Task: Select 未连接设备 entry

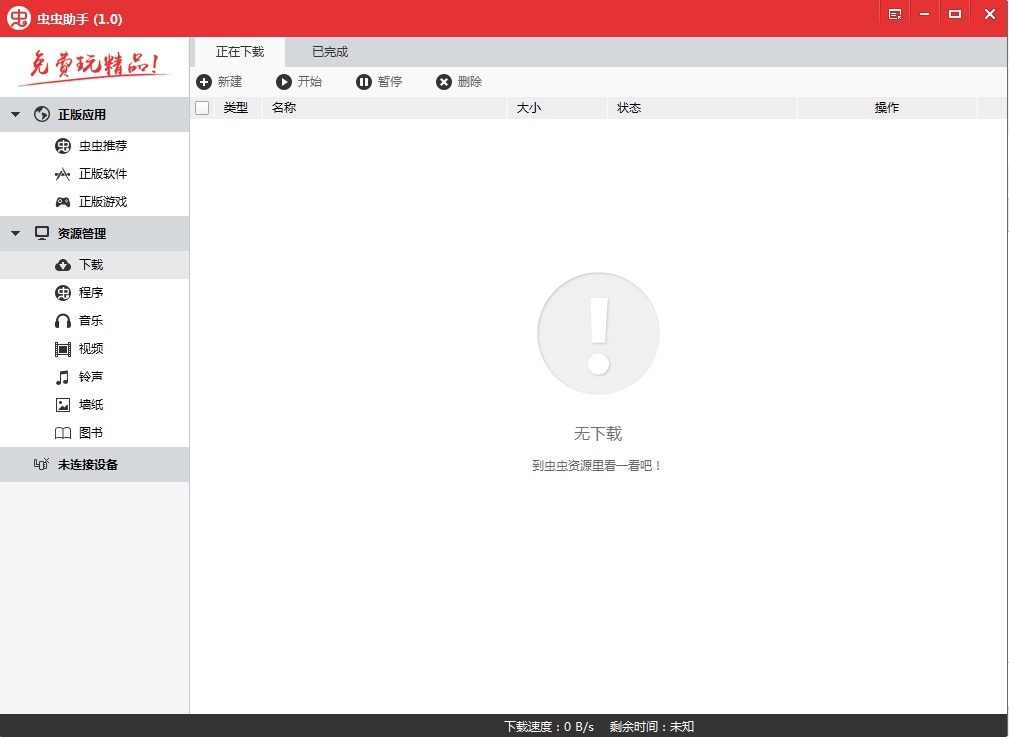Action: [x=88, y=465]
